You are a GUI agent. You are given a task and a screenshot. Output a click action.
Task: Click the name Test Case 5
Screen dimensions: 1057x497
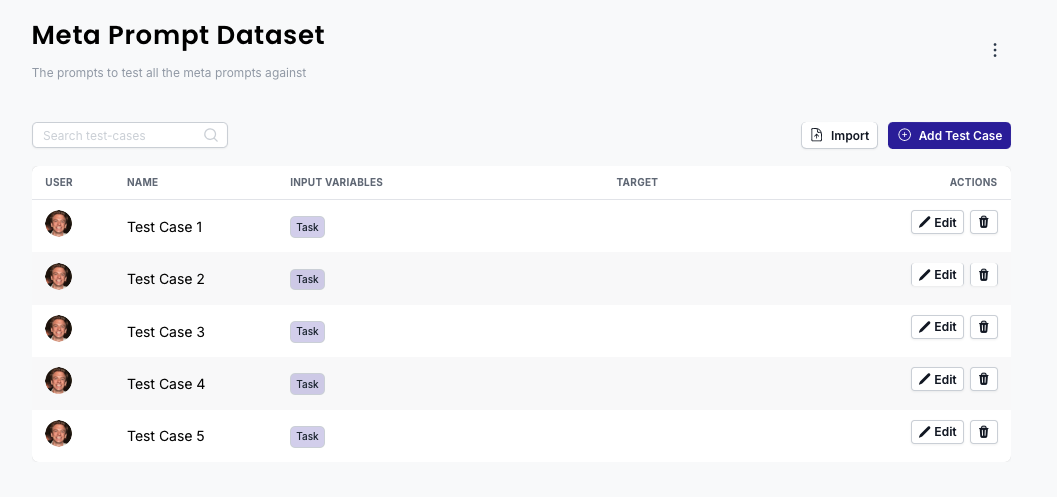click(166, 436)
